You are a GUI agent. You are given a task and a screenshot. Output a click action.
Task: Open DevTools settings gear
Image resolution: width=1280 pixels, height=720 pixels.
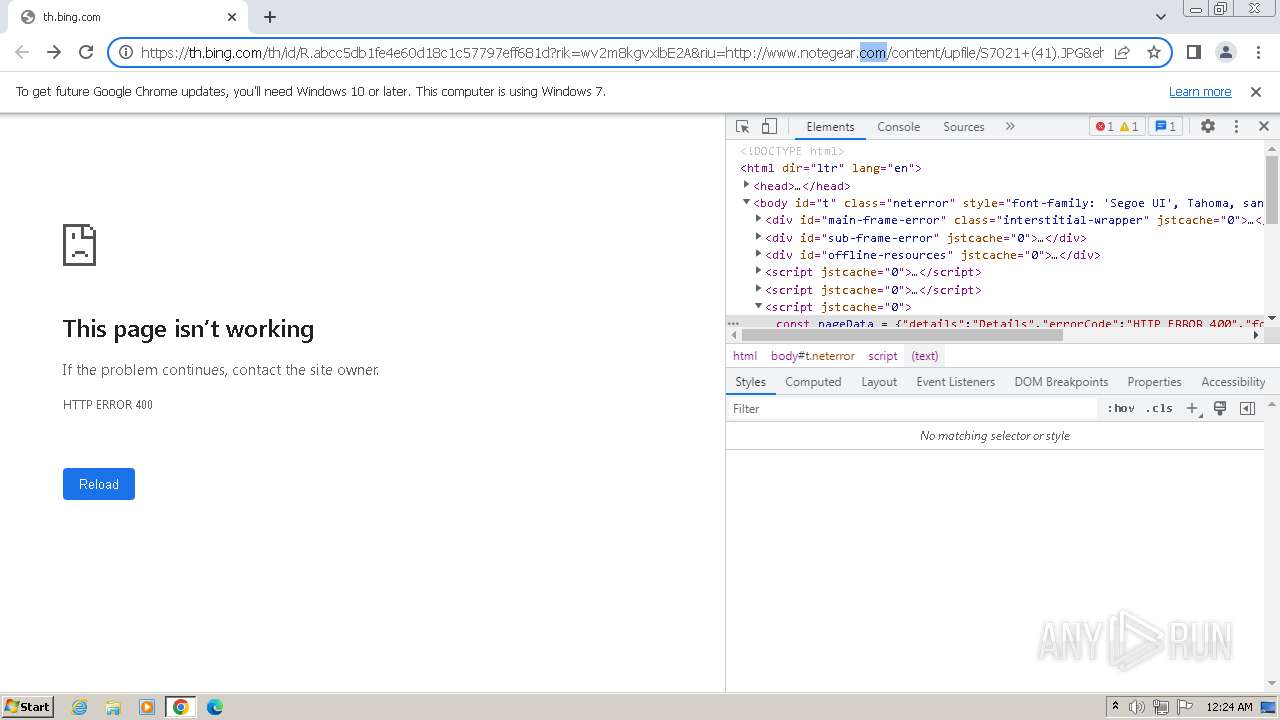[x=1208, y=127]
